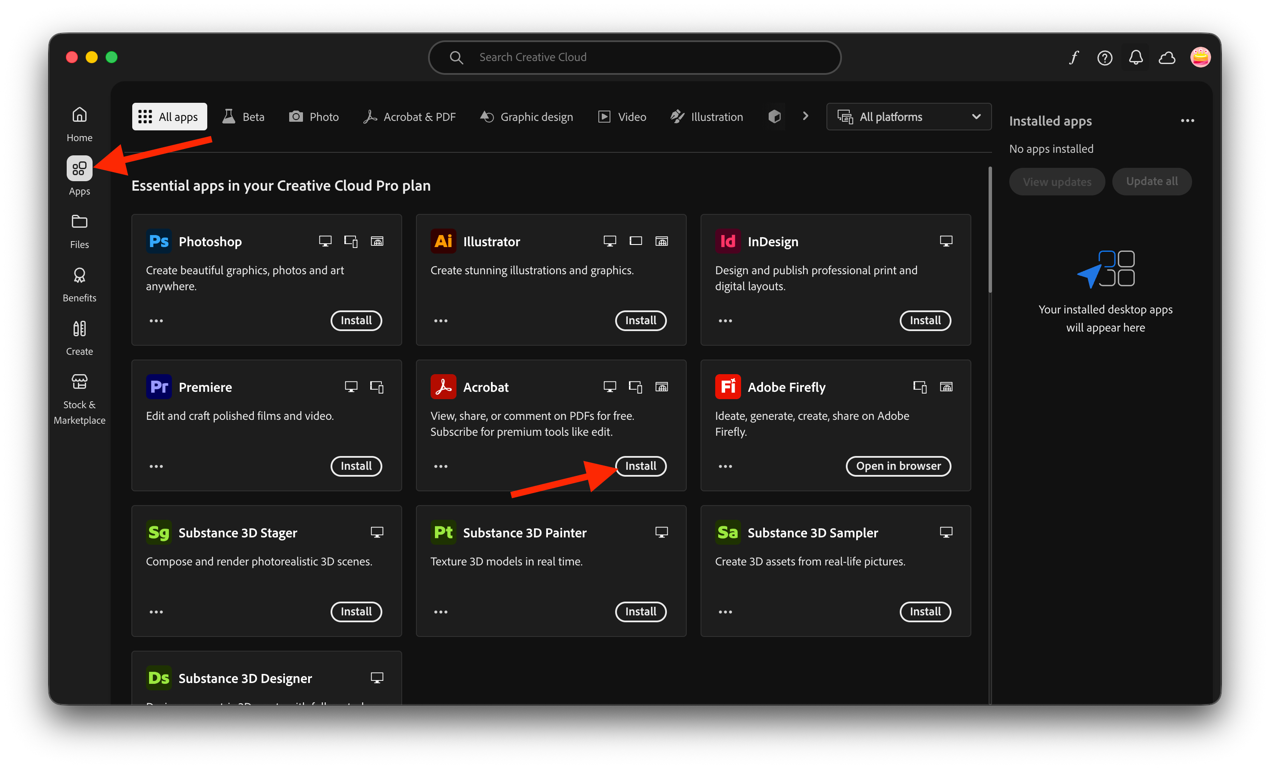The image size is (1270, 769).
Task: Open Premiere card more options menu
Action: tap(156, 466)
